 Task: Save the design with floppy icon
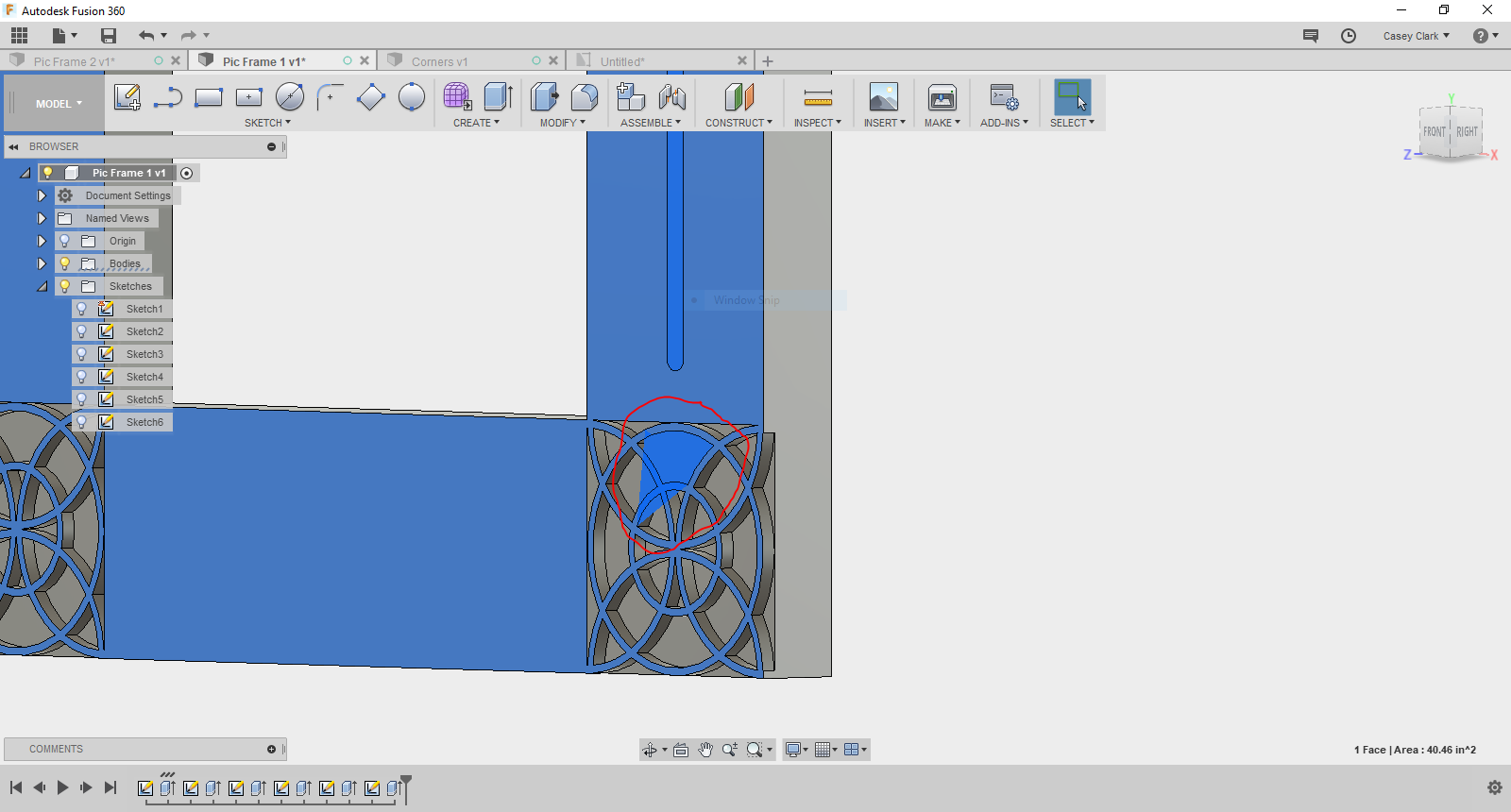(x=109, y=36)
